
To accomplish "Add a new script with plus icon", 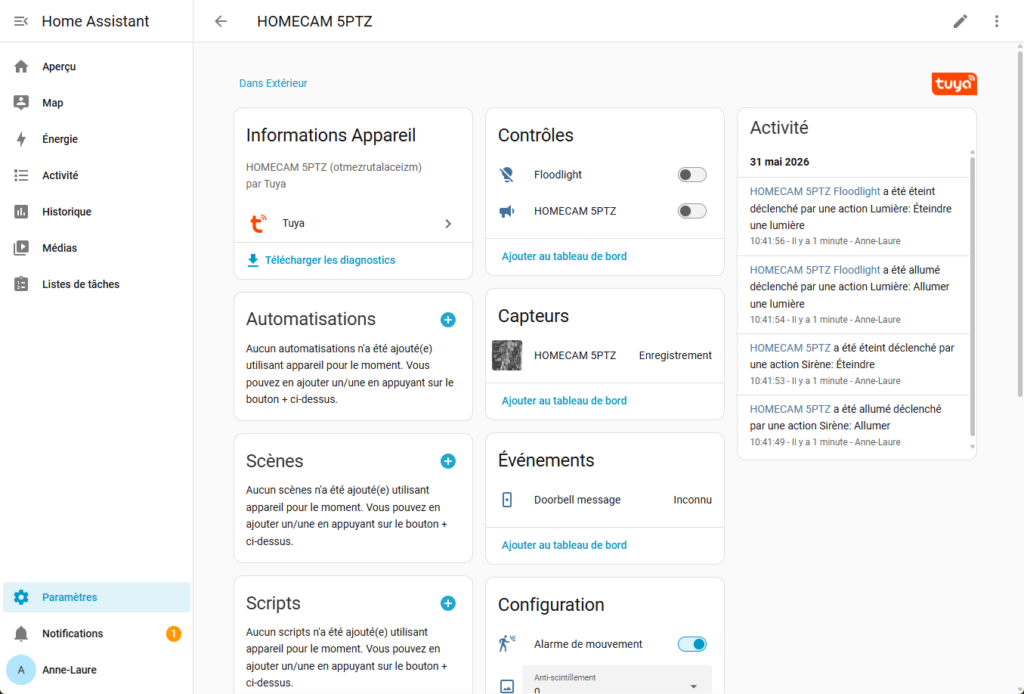I will coord(448,603).
